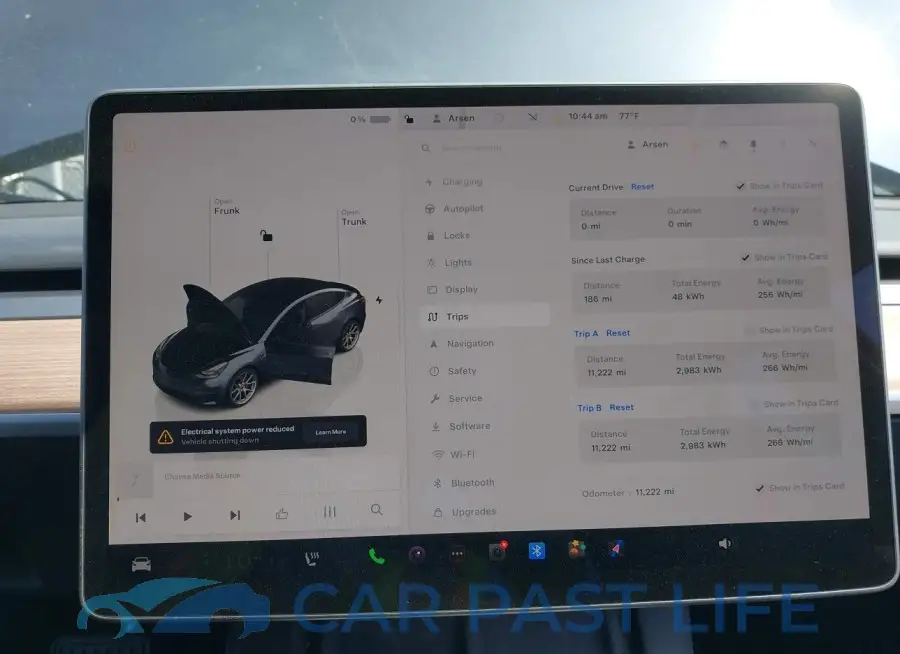Screen dimensions: 900x654
Task: Tap the volume speaker icon
Action: coord(725,543)
